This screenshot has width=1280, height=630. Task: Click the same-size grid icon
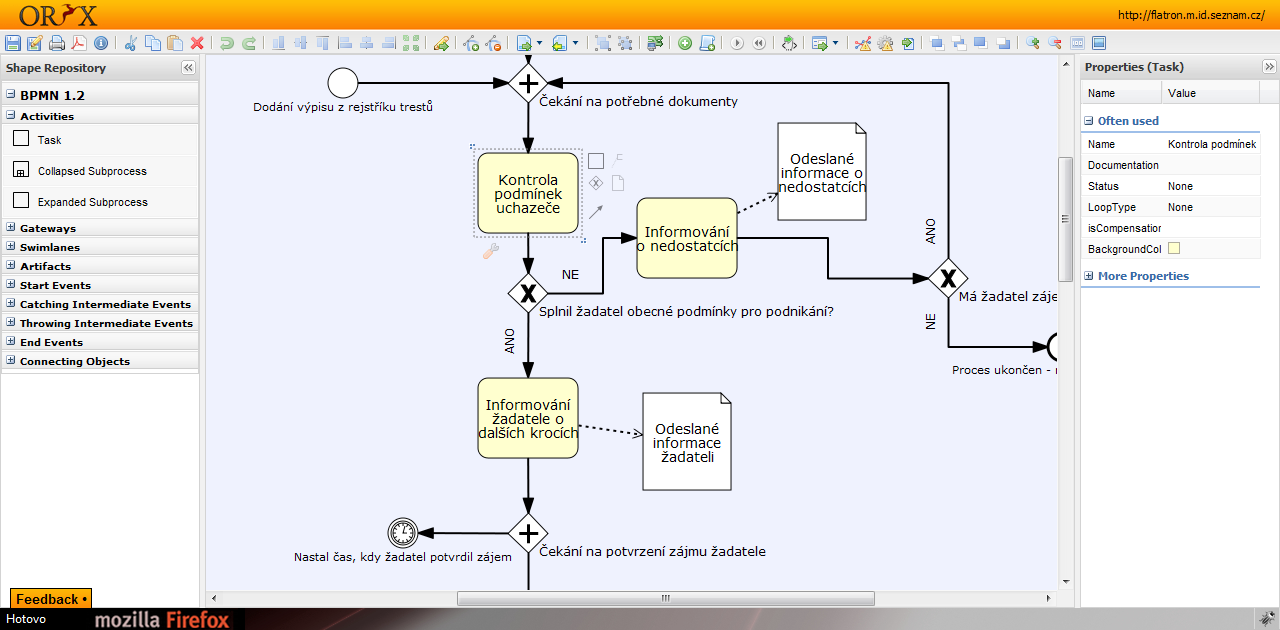(411, 43)
